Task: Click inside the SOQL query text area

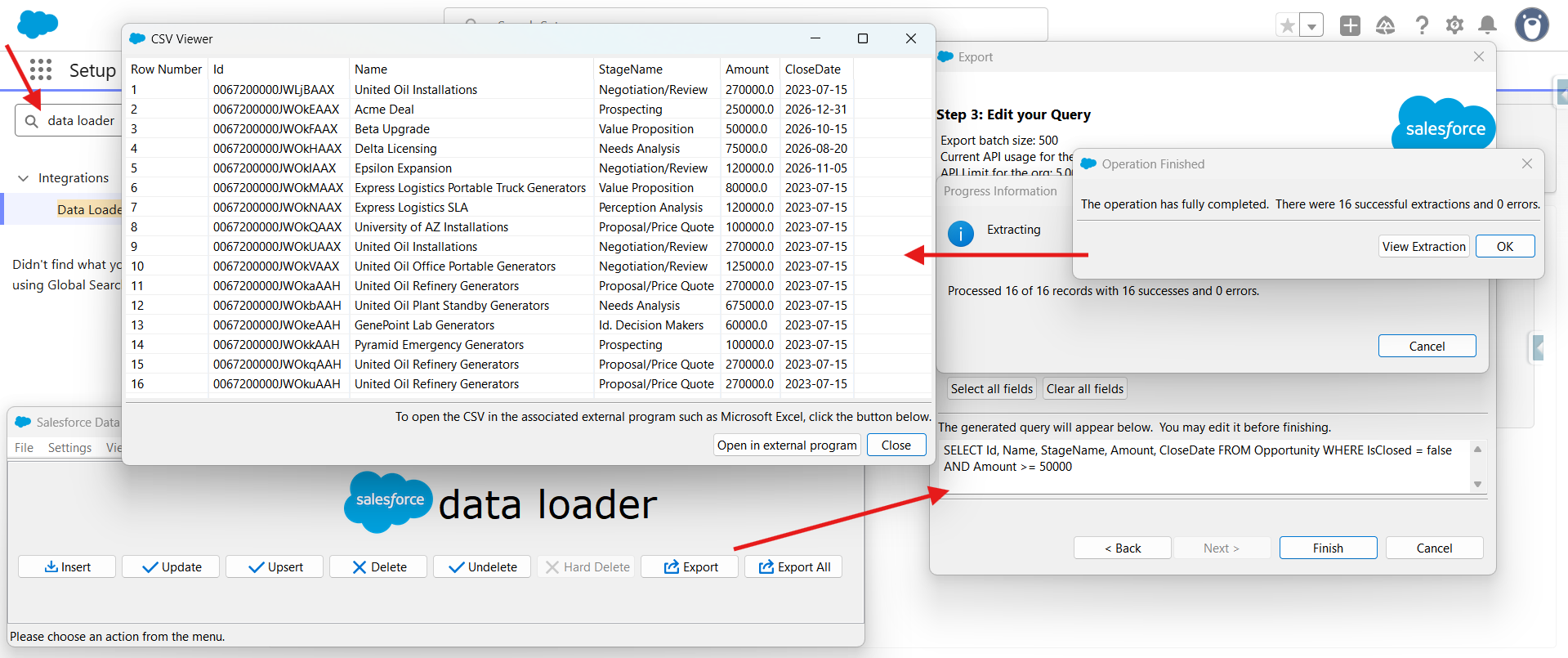Action: [x=1203, y=467]
